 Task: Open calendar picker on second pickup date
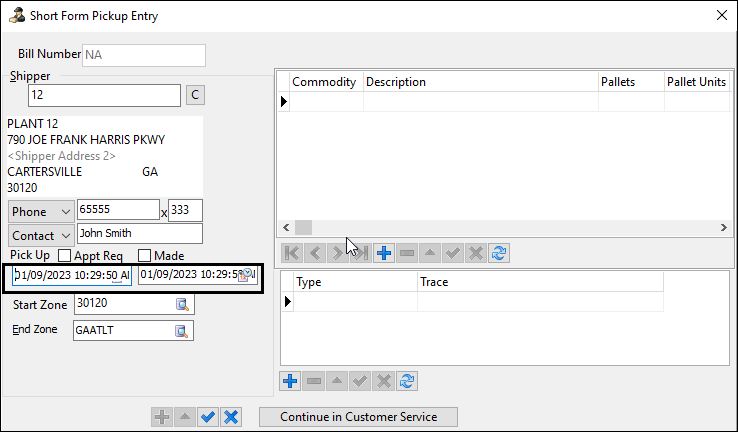[x=244, y=275]
